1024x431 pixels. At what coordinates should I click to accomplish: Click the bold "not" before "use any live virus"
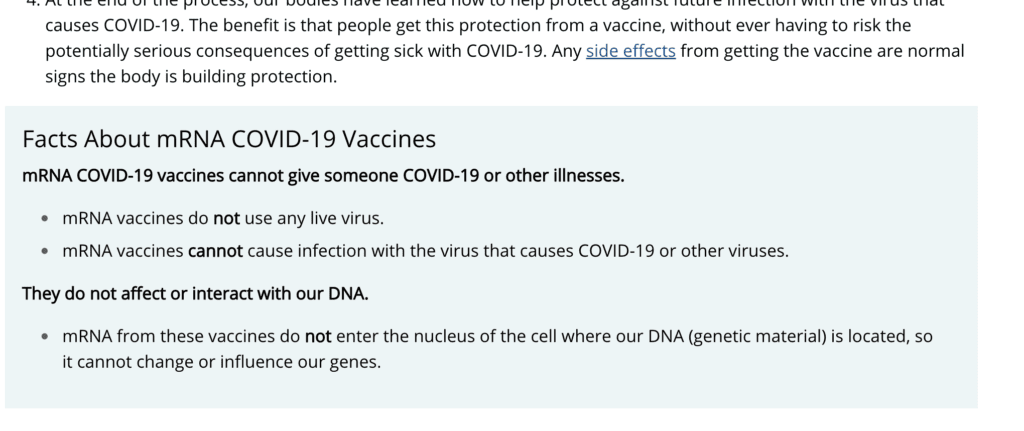pos(227,219)
